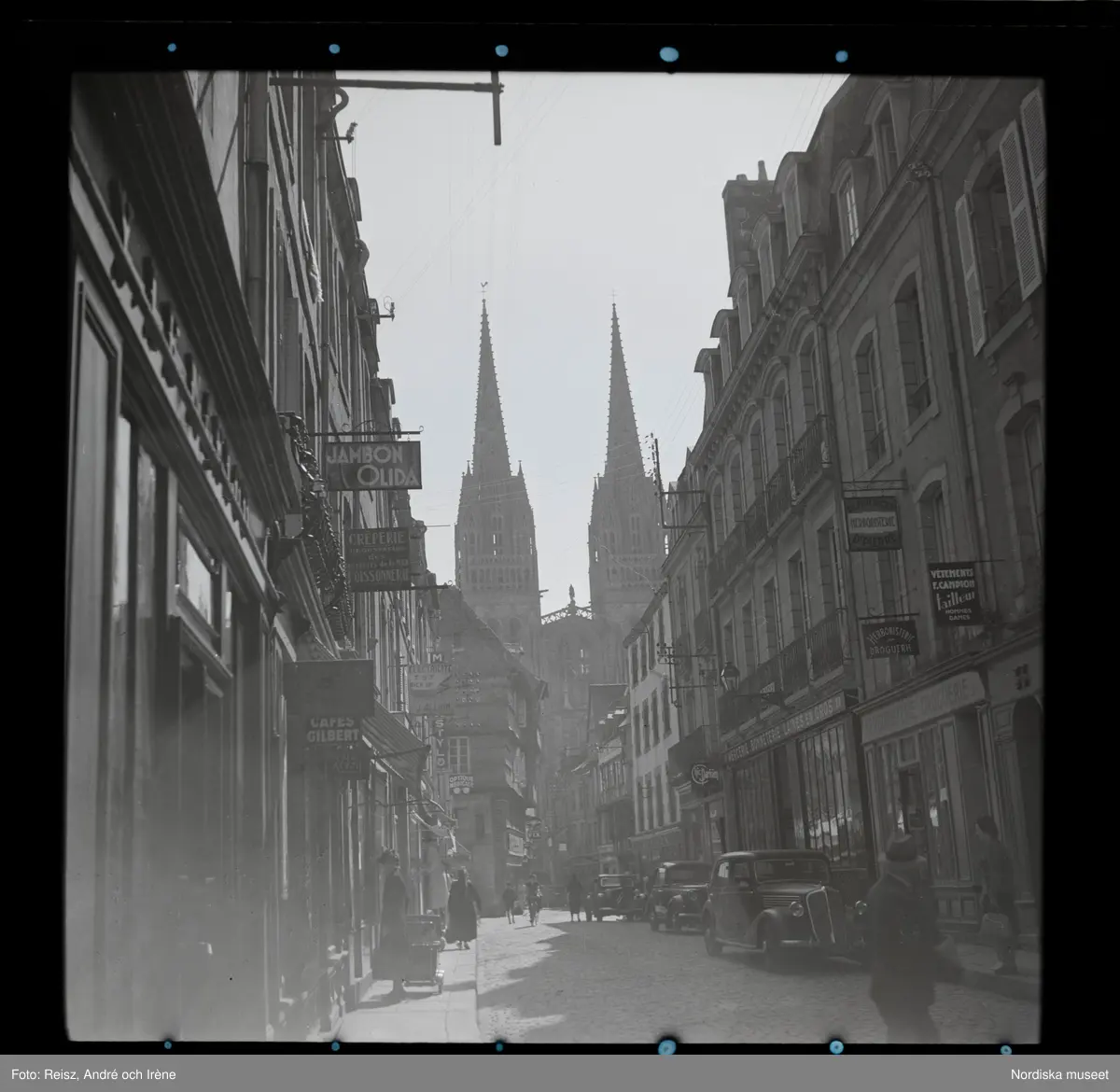Select the upper Herboristerie hanging sign
The width and height of the screenshot is (1120, 1092).
(x=873, y=524)
